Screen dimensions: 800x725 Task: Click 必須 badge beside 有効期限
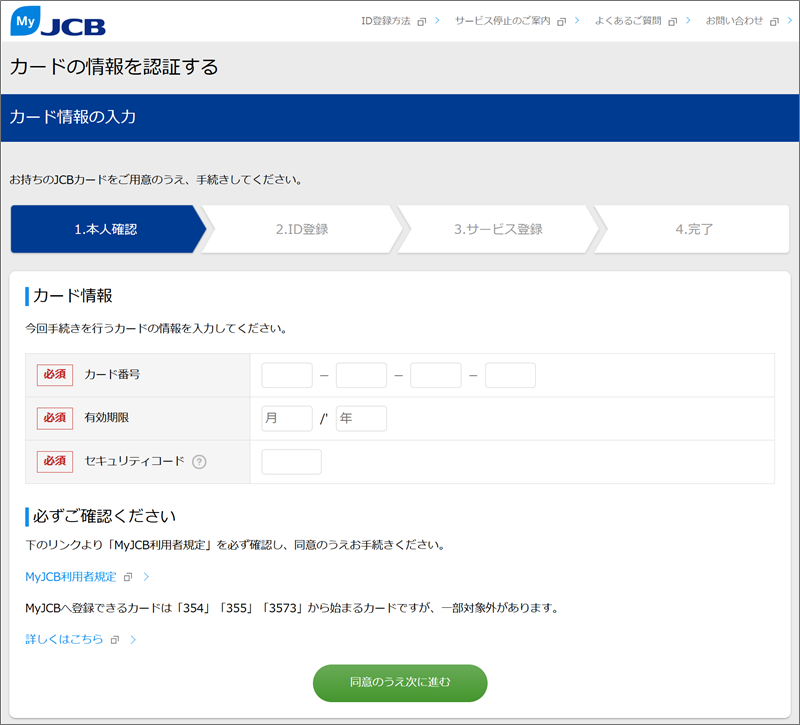tap(55, 418)
